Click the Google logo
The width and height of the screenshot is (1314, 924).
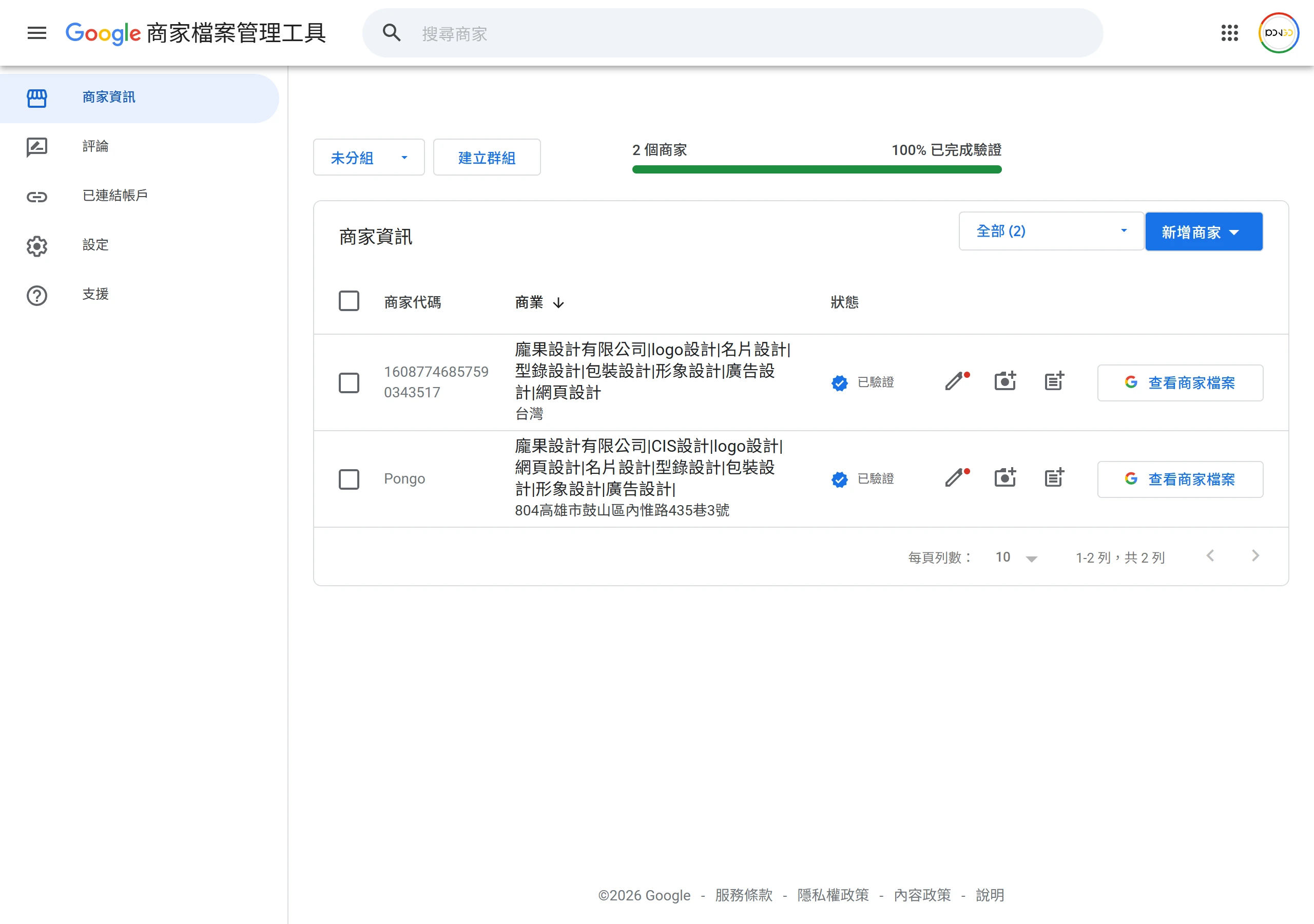coord(103,33)
